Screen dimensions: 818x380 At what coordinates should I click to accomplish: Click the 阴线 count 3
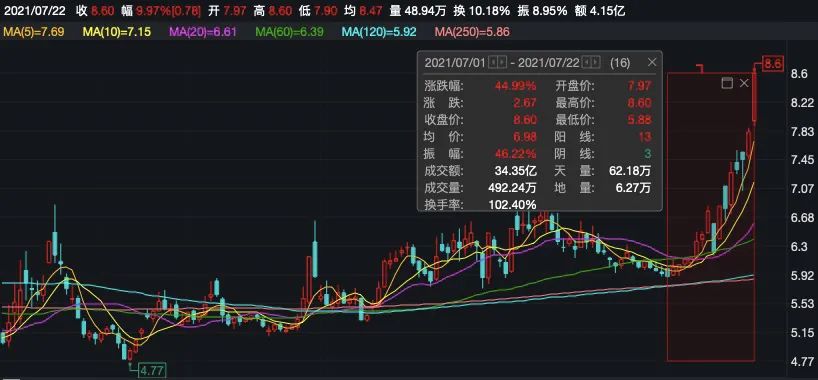pos(648,154)
